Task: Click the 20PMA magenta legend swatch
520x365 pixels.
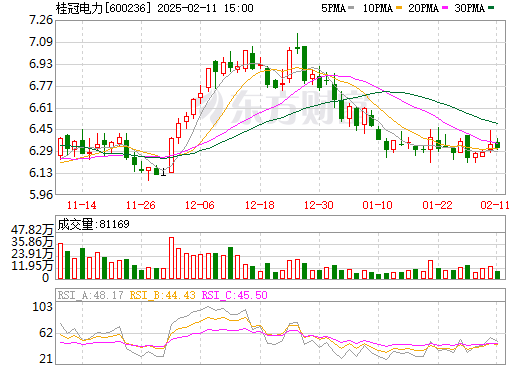Action: pos(445,8)
